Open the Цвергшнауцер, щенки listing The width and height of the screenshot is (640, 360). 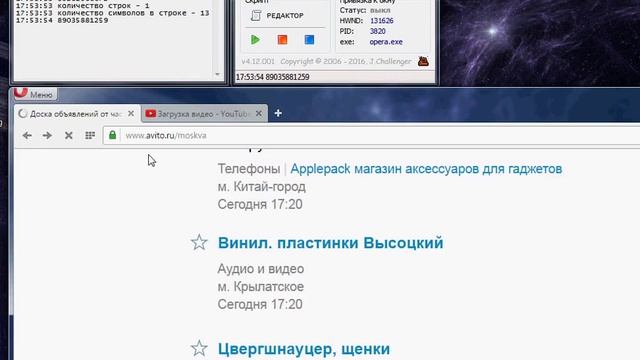(304, 349)
